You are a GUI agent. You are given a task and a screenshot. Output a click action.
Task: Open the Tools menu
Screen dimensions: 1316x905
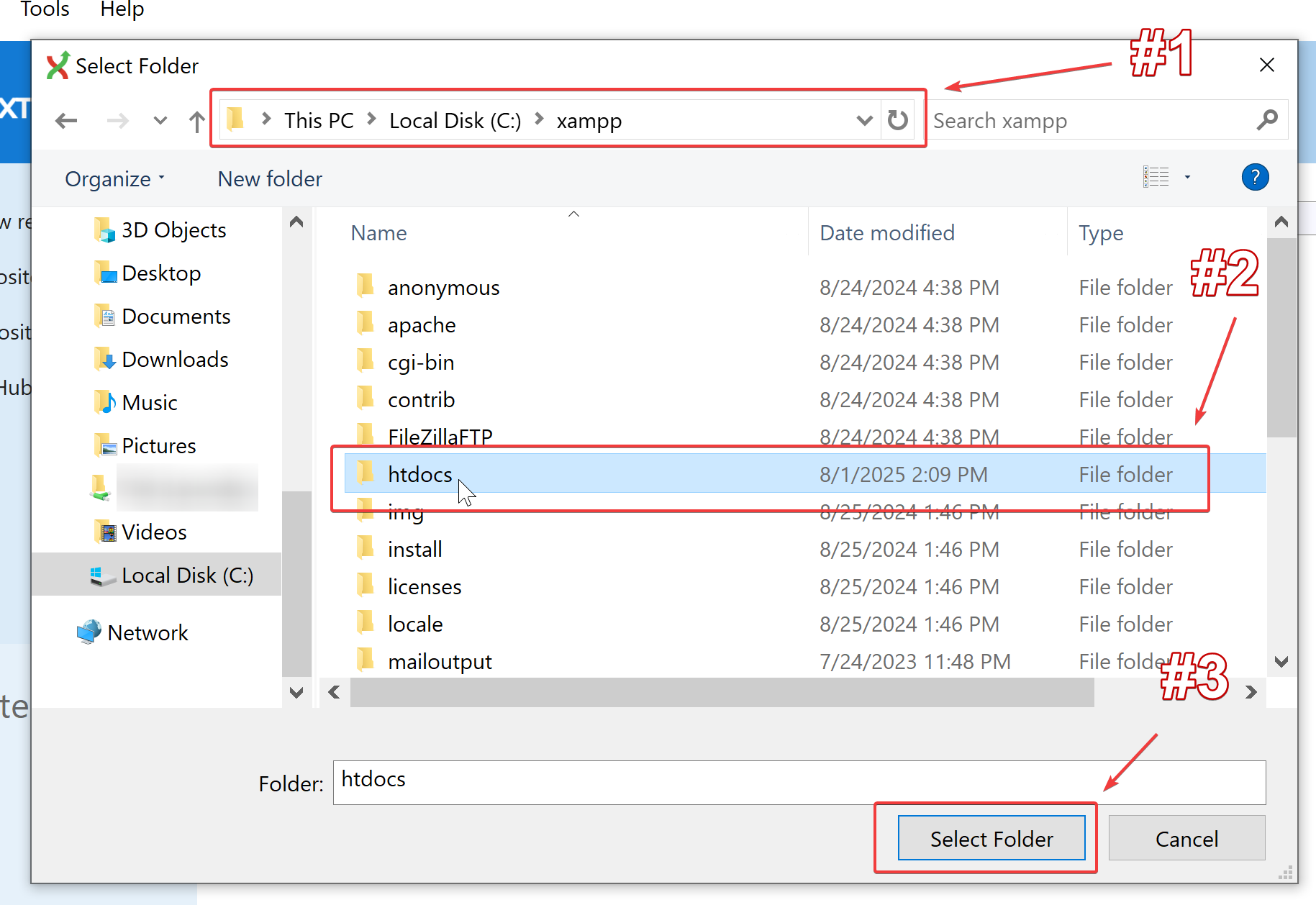45,9
